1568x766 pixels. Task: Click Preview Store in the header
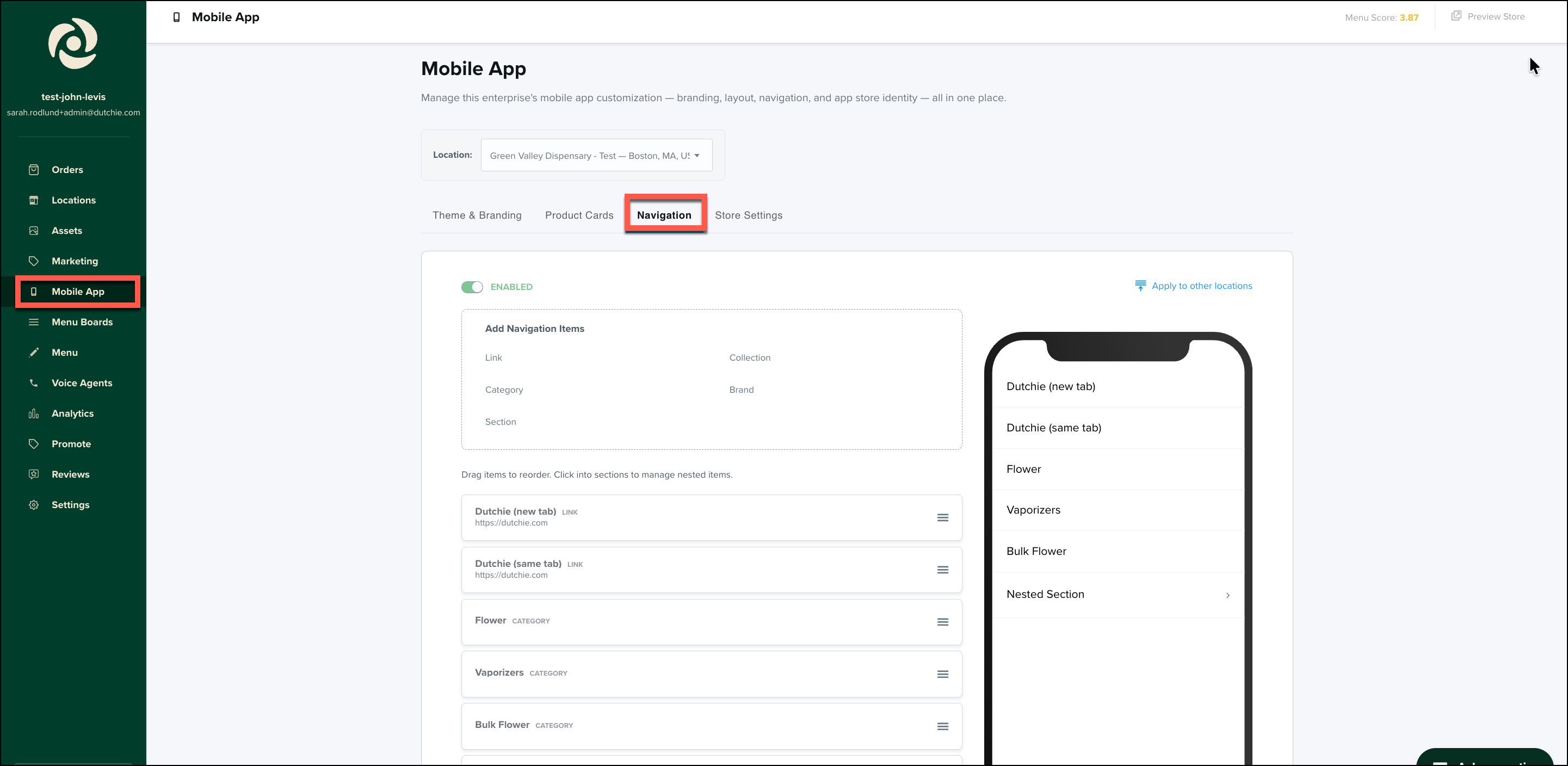pyautogui.click(x=1487, y=16)
